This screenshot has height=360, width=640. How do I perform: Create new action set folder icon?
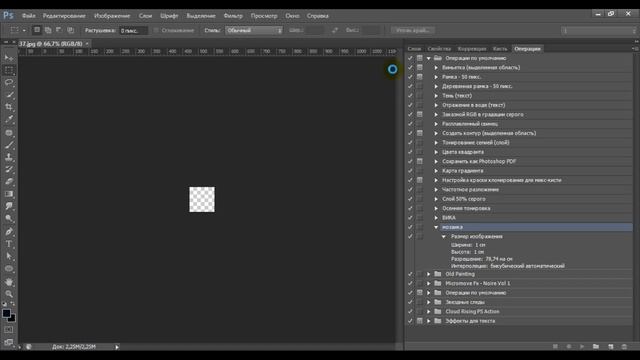click(x=596, y=347)
